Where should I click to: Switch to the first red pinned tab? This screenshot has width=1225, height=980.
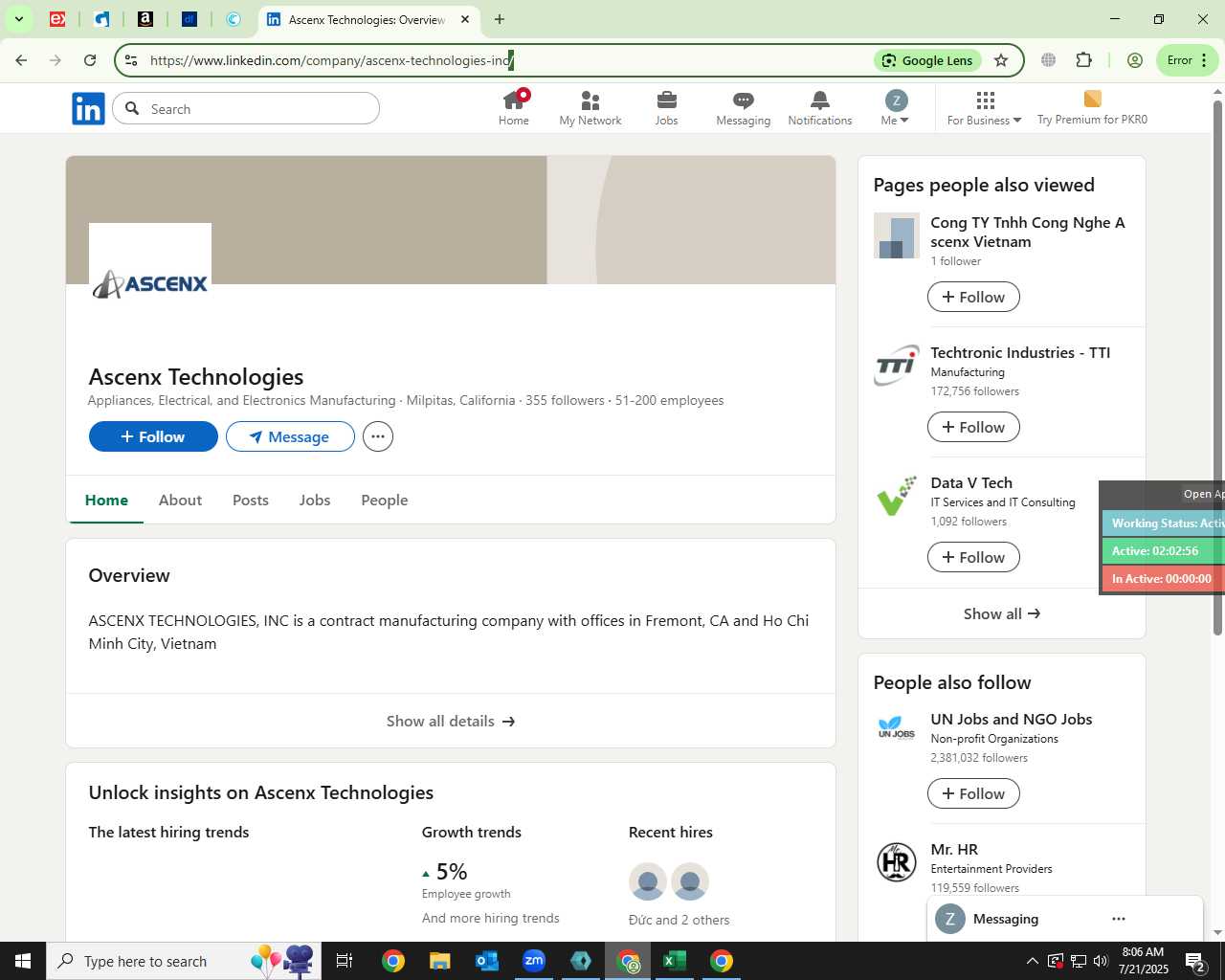click(x=57, y=19)
